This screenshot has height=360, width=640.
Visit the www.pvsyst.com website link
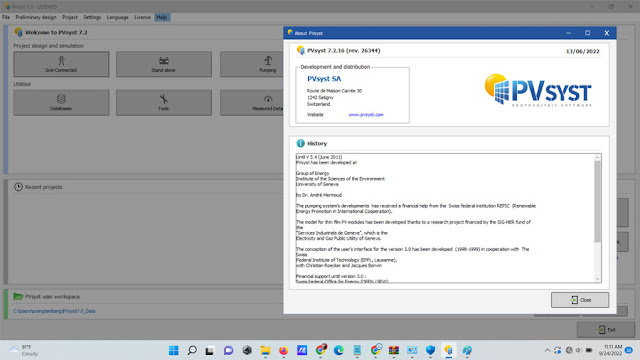pos(366,115)
